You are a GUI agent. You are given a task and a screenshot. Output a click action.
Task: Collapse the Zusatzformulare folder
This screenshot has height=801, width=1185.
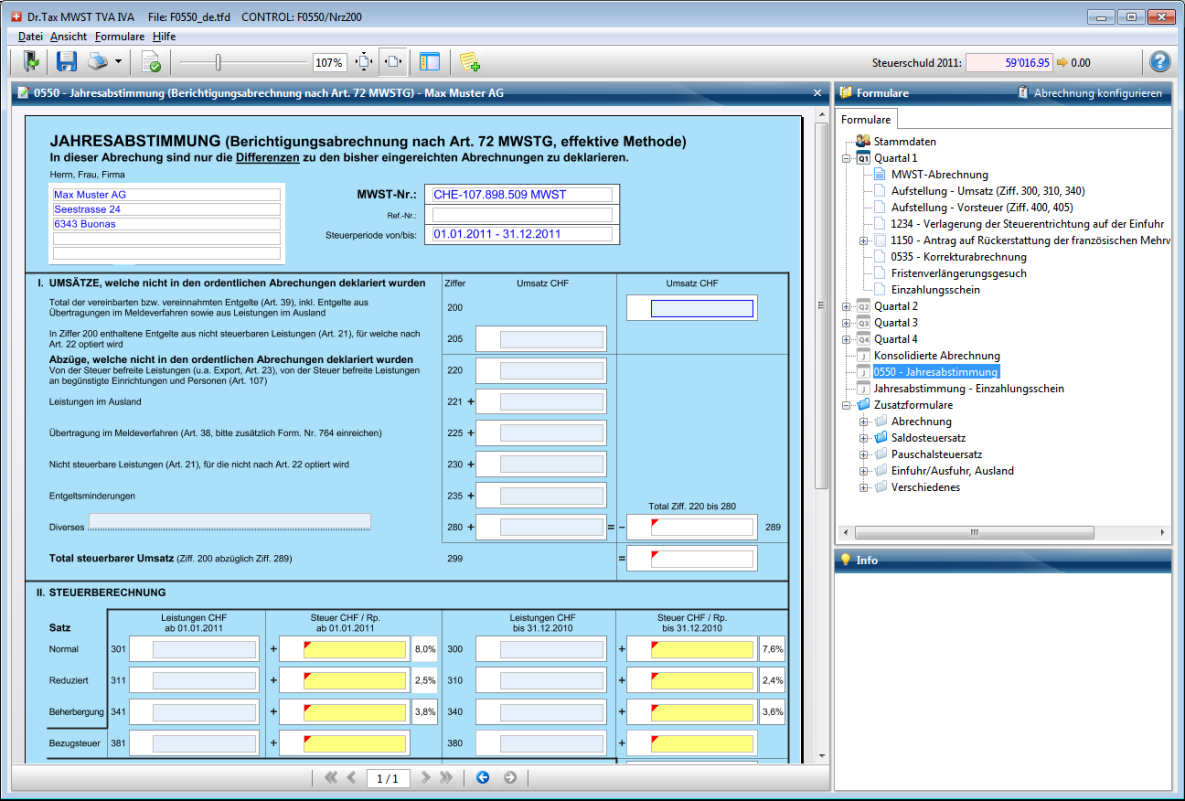[846, 406]
